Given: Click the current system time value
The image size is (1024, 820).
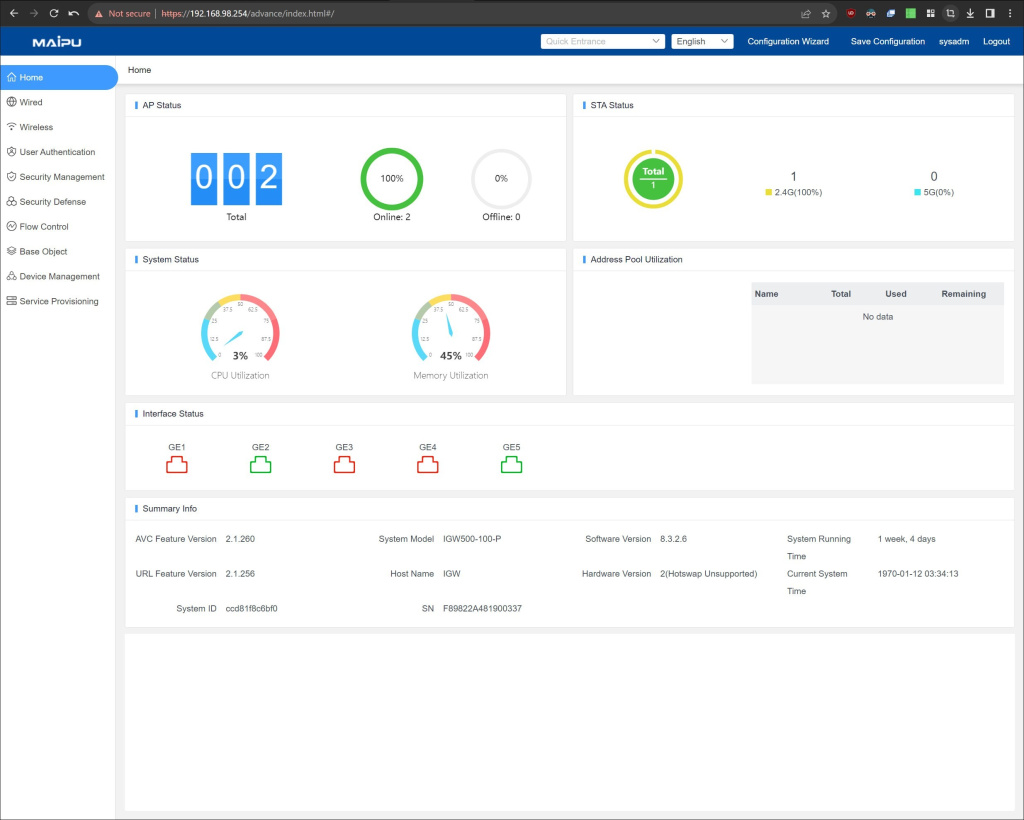Looking at the screenshot, I should coord(918,573).
